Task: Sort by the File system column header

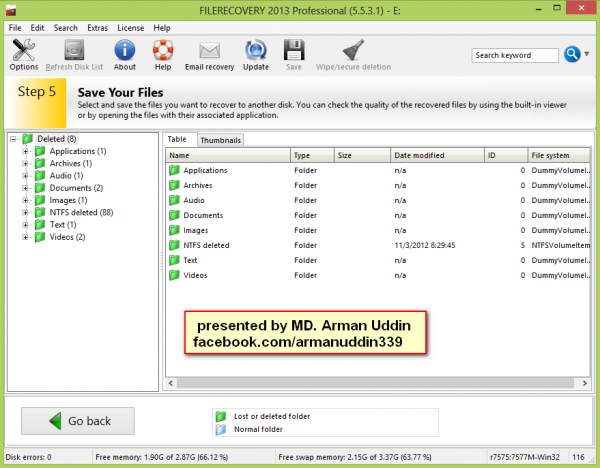Action: [559, 155]
